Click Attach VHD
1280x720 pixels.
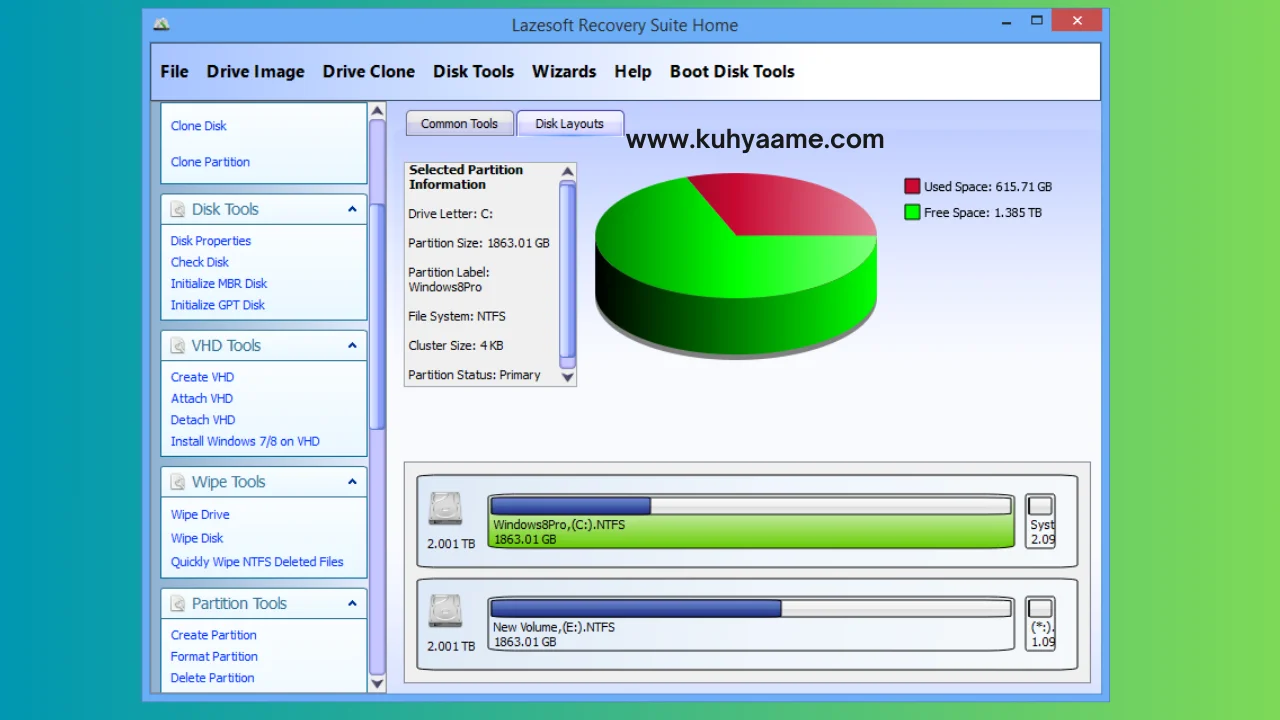[x=201, y=399]
